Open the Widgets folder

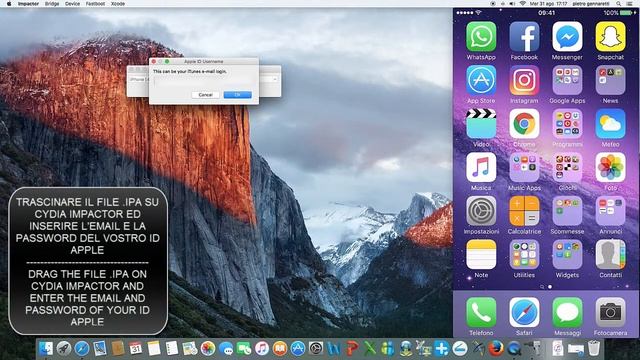[567, 255]
